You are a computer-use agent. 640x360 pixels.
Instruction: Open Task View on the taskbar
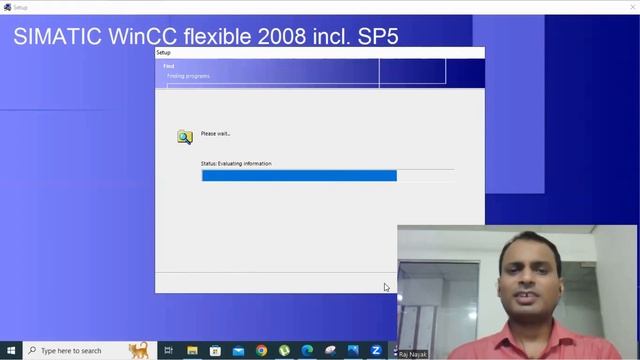(x=169, y=350)
